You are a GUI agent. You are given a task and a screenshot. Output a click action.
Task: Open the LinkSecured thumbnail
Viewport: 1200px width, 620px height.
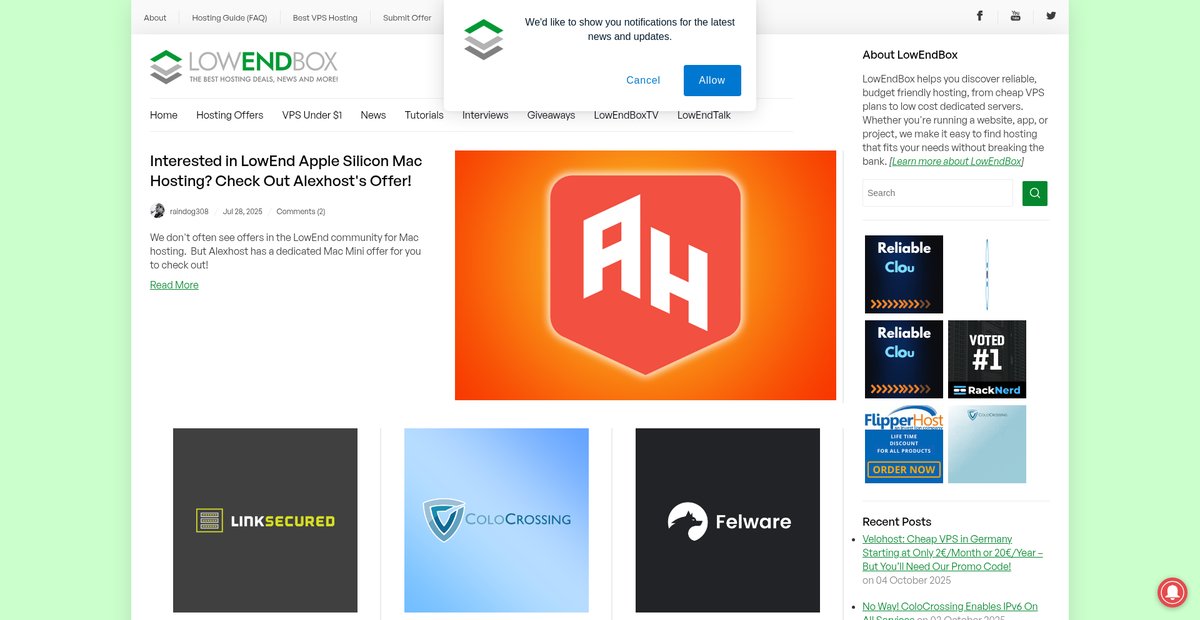point(265,520)
